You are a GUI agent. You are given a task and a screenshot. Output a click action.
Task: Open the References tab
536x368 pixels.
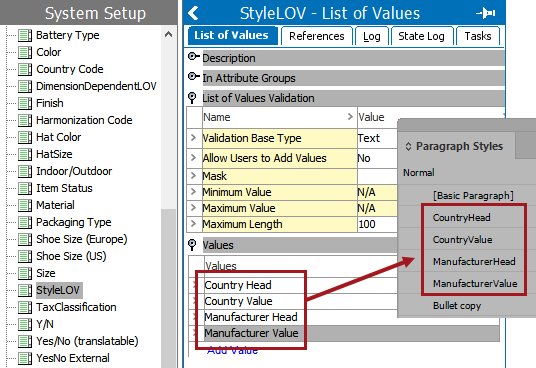(317, 36)
